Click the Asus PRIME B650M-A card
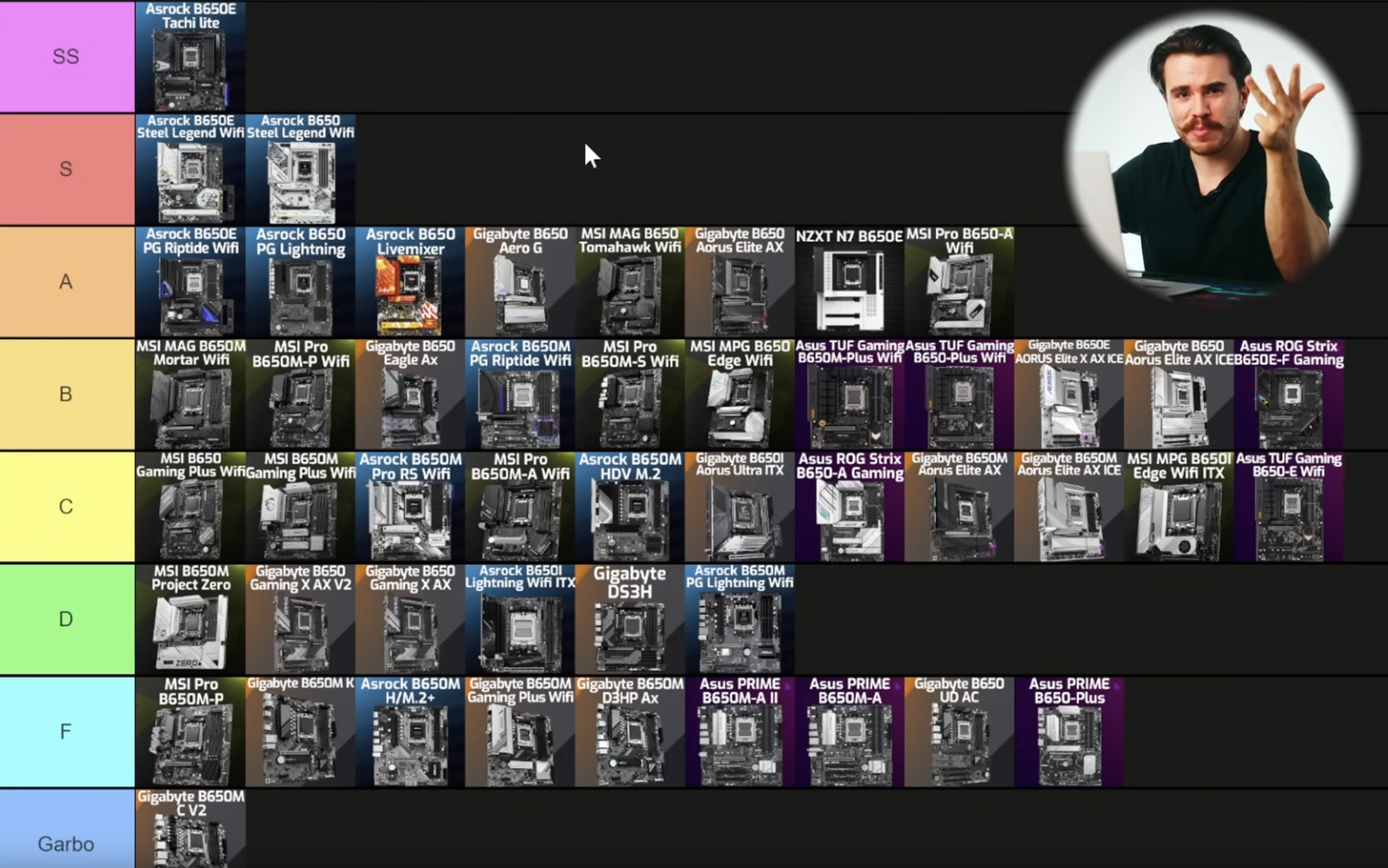1388x868 pixels. (850, 732)
